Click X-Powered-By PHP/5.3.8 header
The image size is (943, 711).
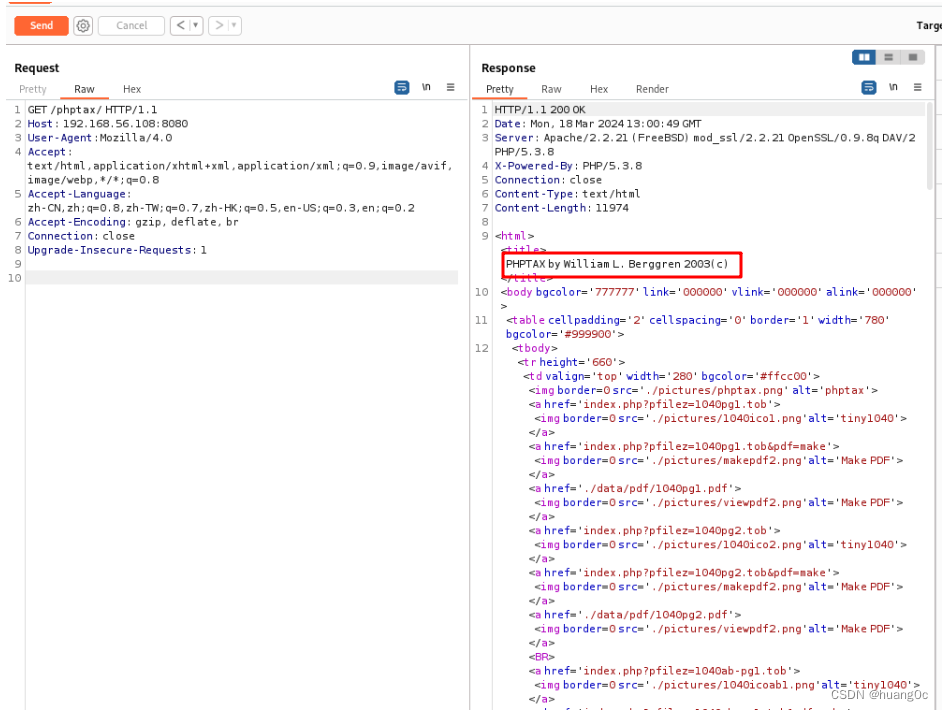click(568, 165)
